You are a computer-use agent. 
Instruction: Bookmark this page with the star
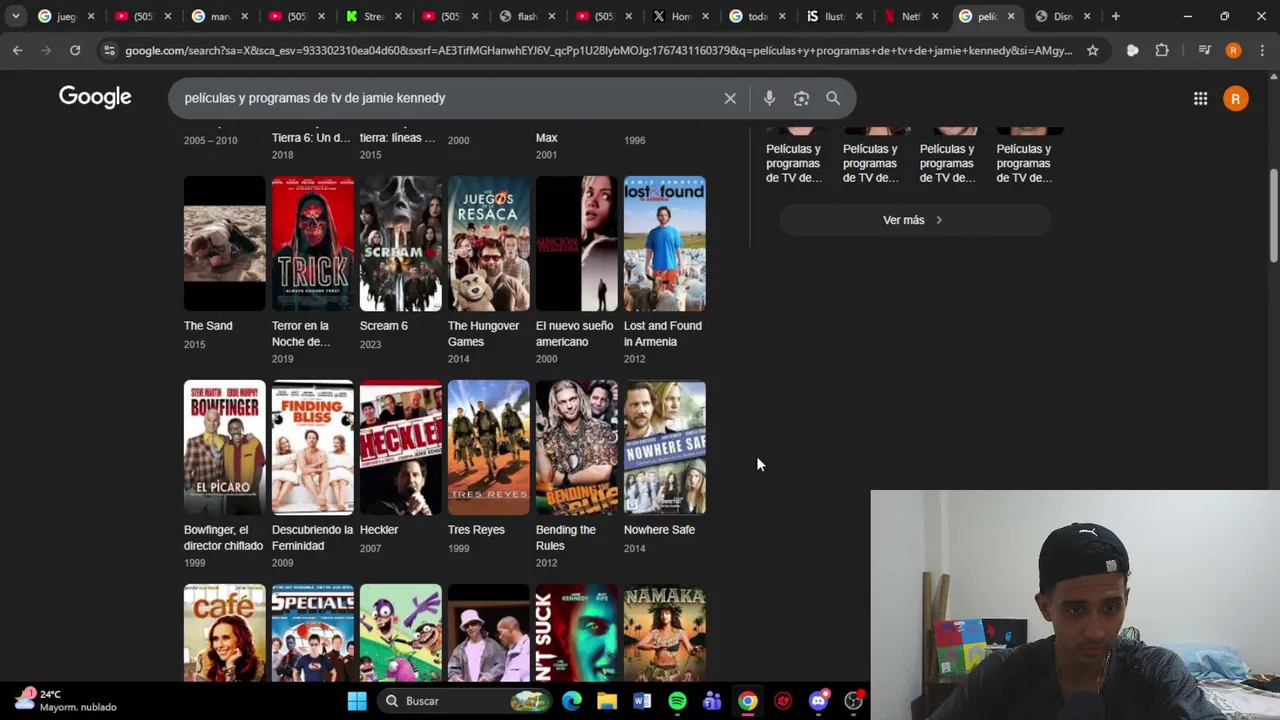(1092, 50)
